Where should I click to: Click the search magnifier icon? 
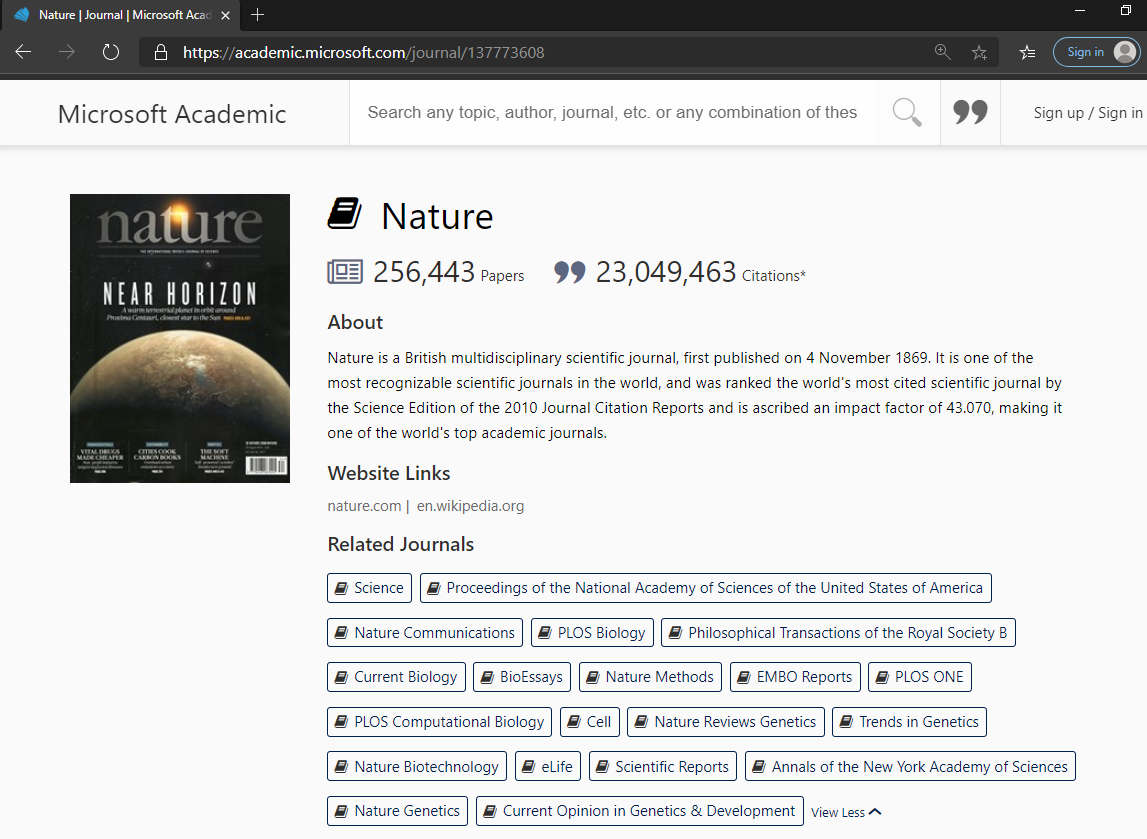pyautogui.click(x=907, y=113)
